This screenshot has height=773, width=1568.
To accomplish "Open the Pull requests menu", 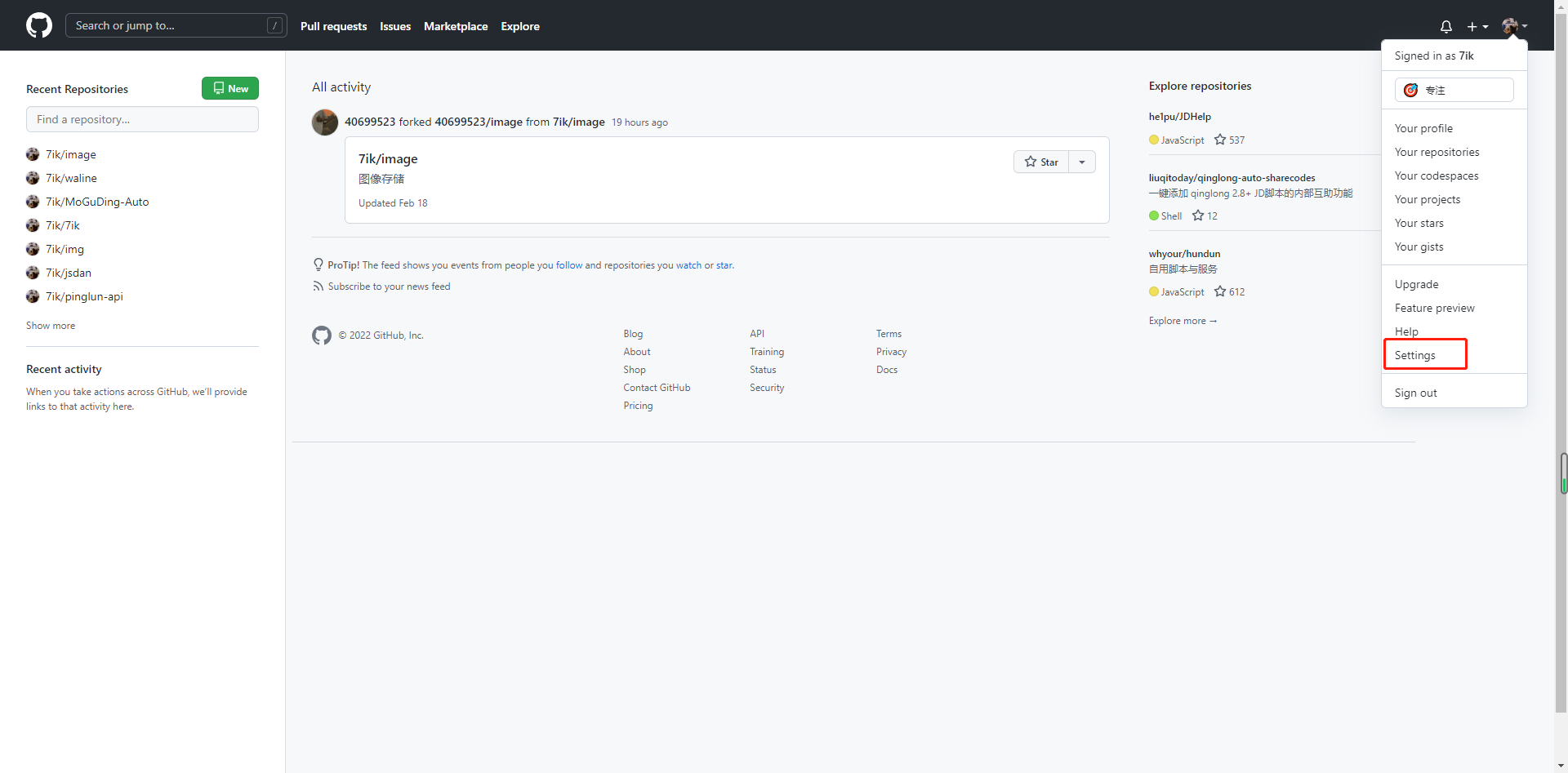I will pyautogui.click(x=333, y=26).
